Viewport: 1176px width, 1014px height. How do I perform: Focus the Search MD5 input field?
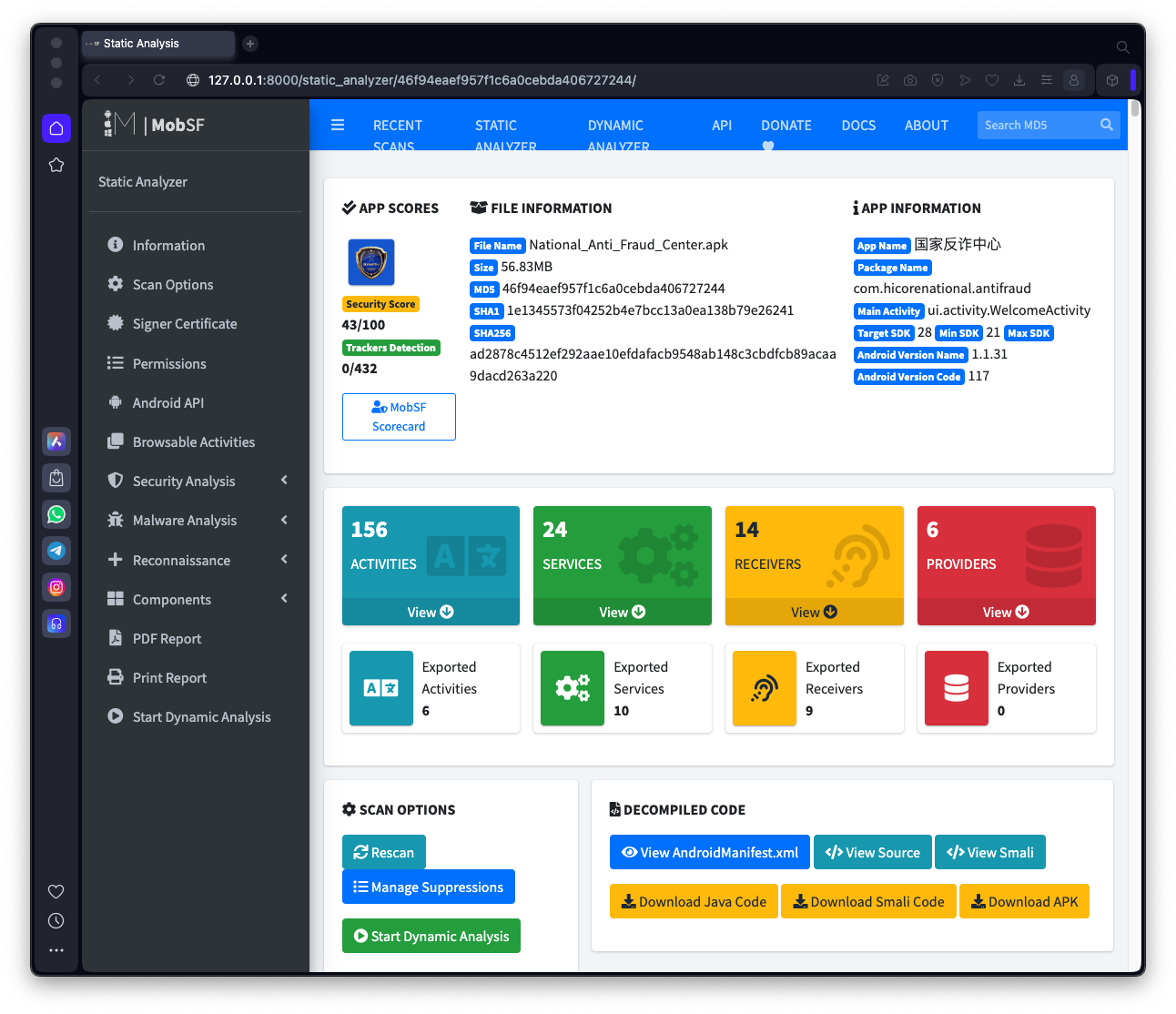(1037, 125)
